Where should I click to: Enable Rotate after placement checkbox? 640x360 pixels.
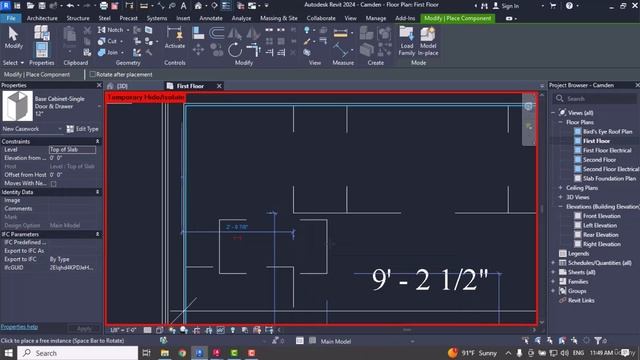tap(93, 74)
